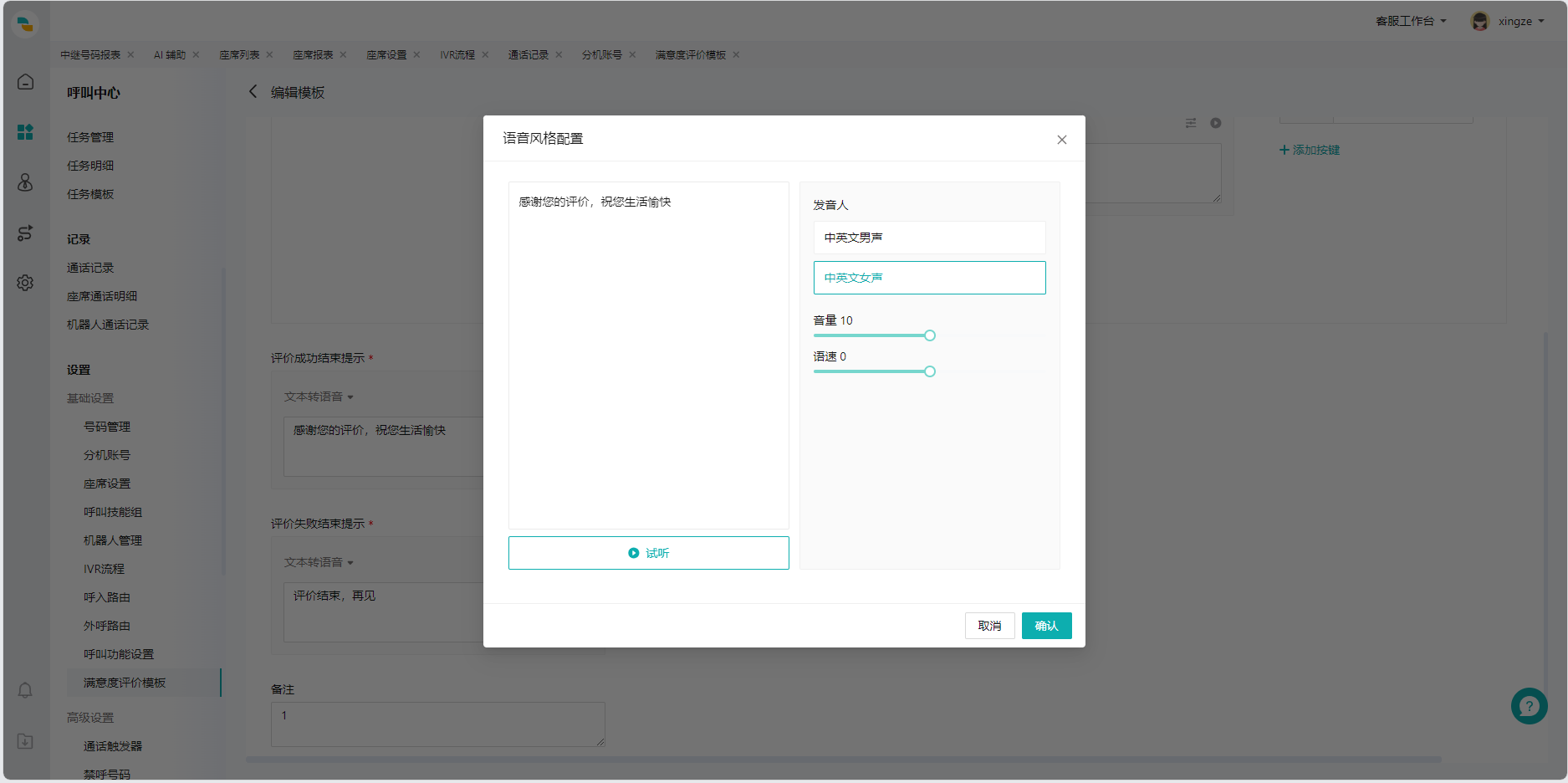Click the 试听 preview button
The width and height of the screenshot is (1568, 783).
(648, 553)
